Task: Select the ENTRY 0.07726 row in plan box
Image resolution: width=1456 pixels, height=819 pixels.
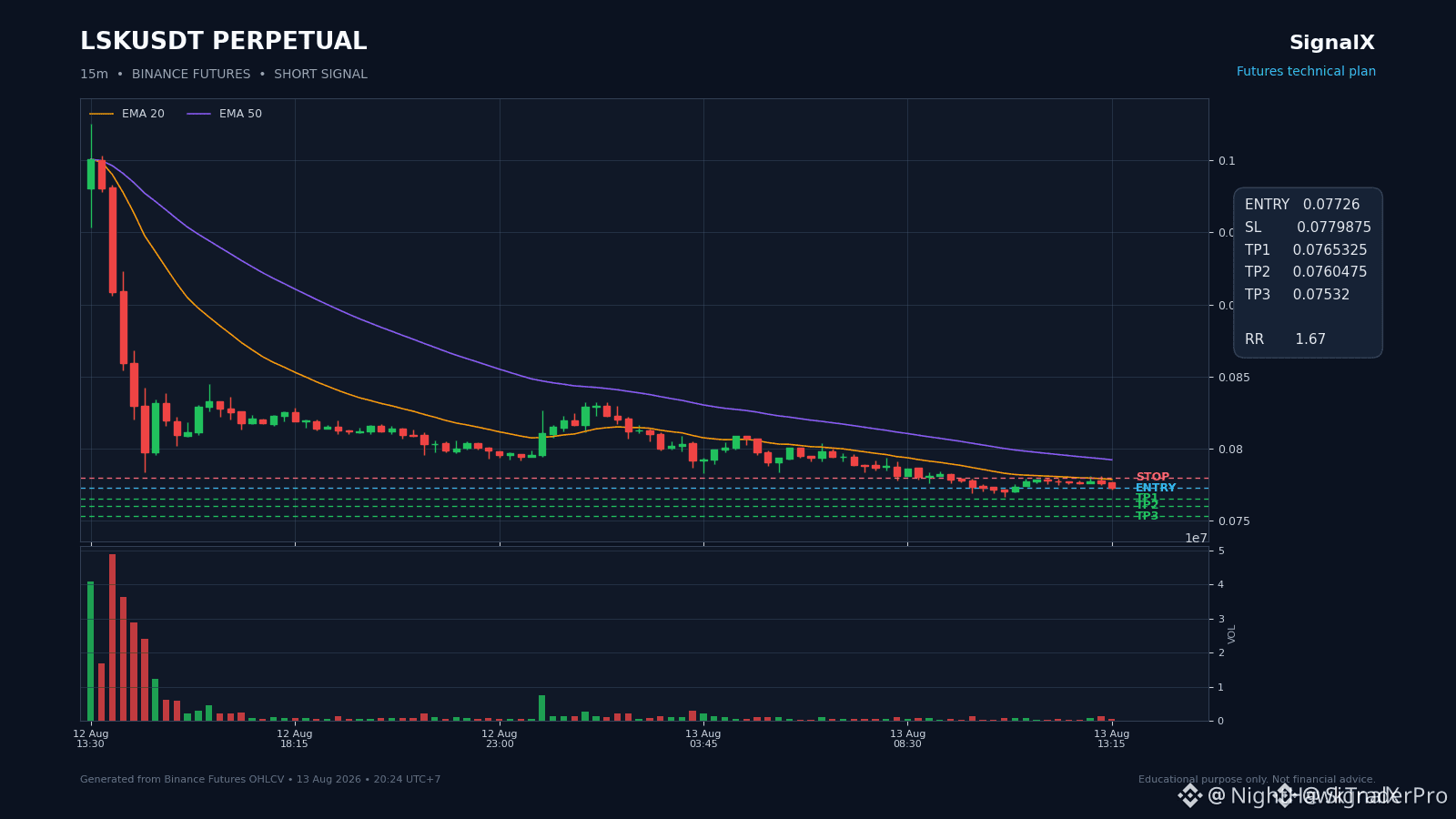Action: (1302, 205)
